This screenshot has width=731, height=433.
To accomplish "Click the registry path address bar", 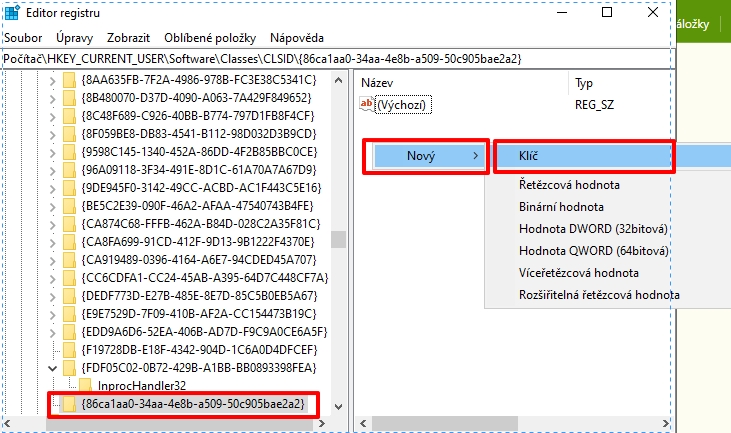I will 337,59.
